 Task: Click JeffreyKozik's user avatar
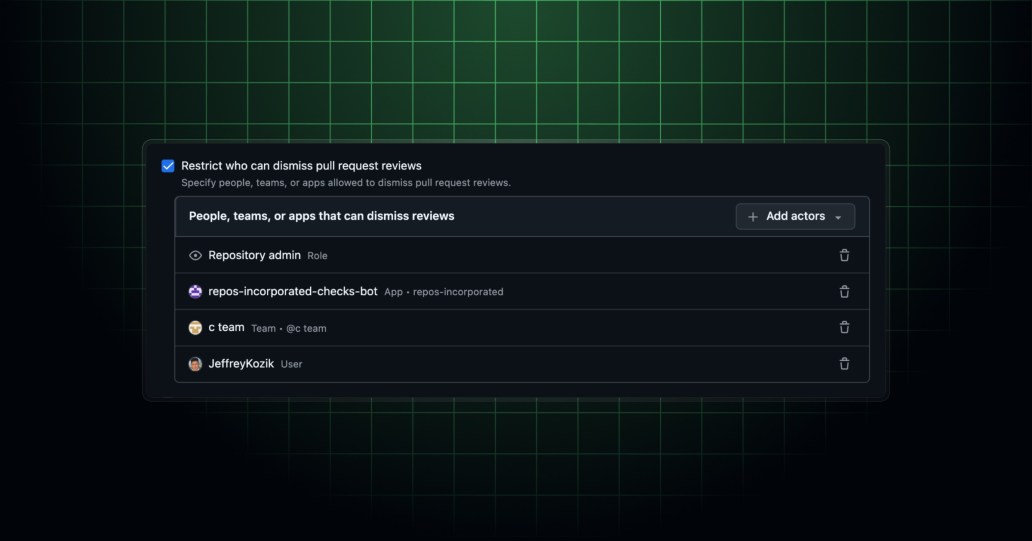click(195, 364)
